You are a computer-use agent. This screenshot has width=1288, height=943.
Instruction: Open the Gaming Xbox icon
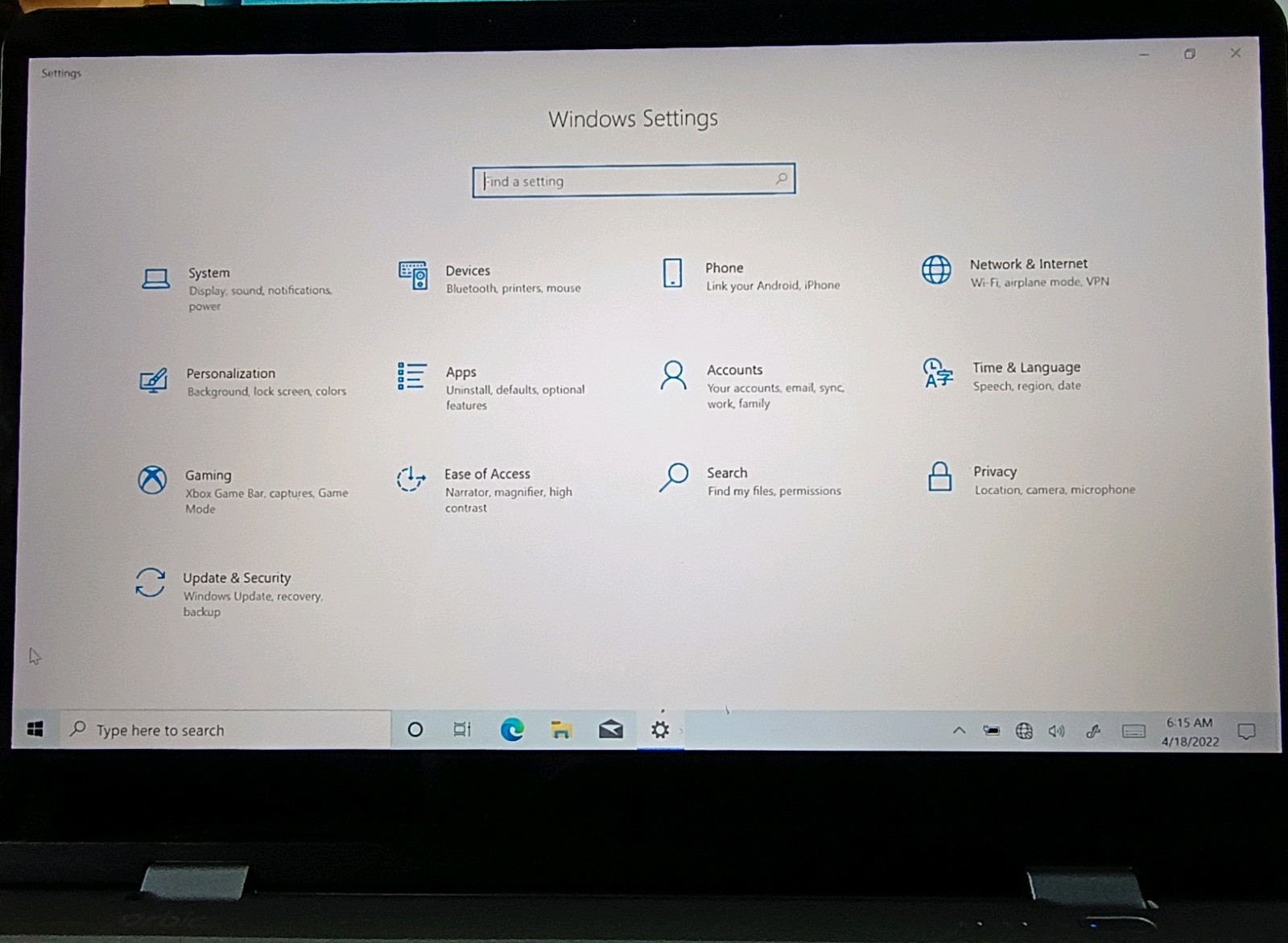[152, 480]
